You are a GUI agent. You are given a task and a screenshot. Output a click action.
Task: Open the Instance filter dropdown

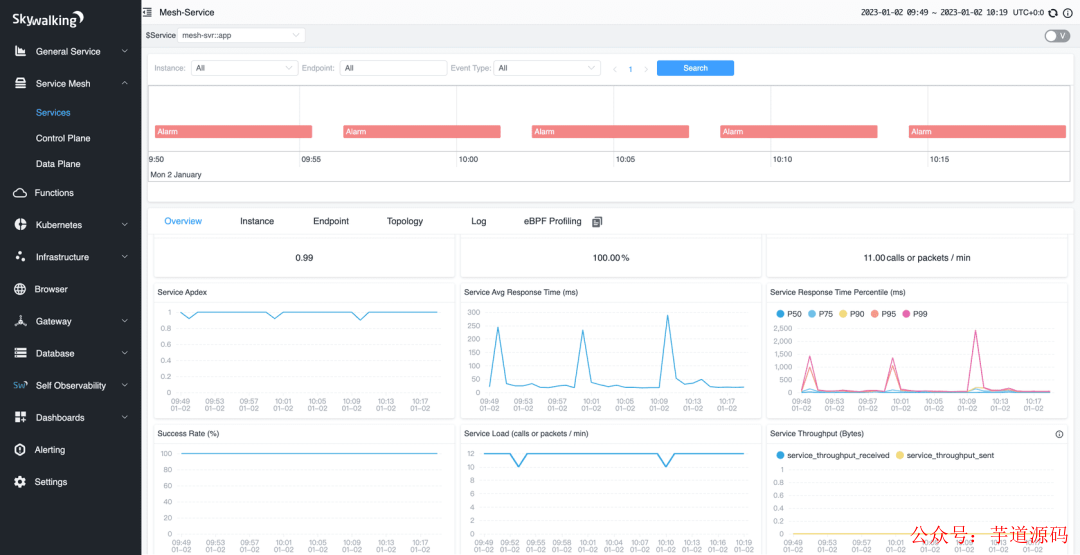pyautogui.click(x=245, y=68)
